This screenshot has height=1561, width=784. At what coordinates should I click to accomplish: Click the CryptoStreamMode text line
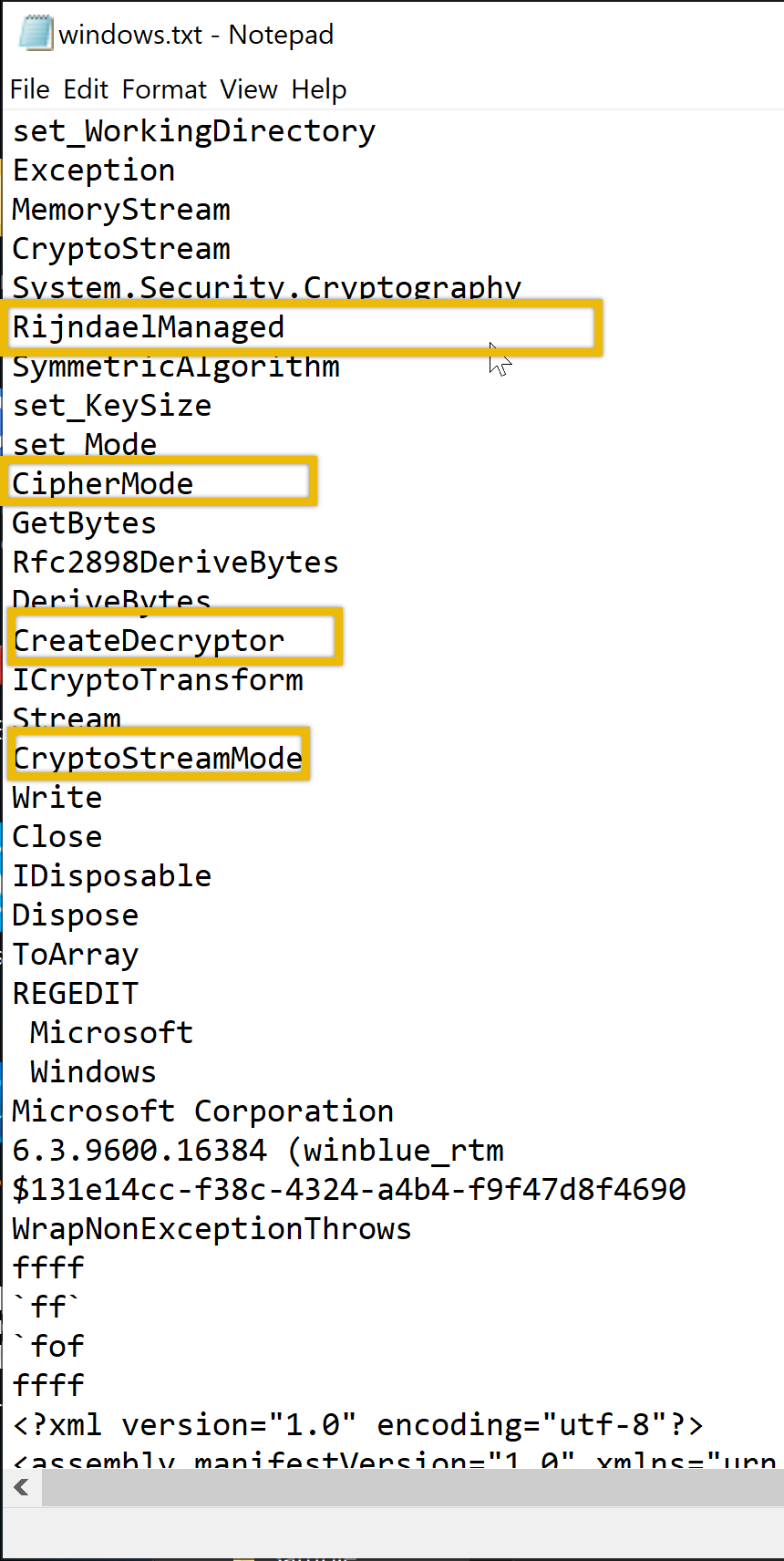pyautogui.click(x=158, y=758)
